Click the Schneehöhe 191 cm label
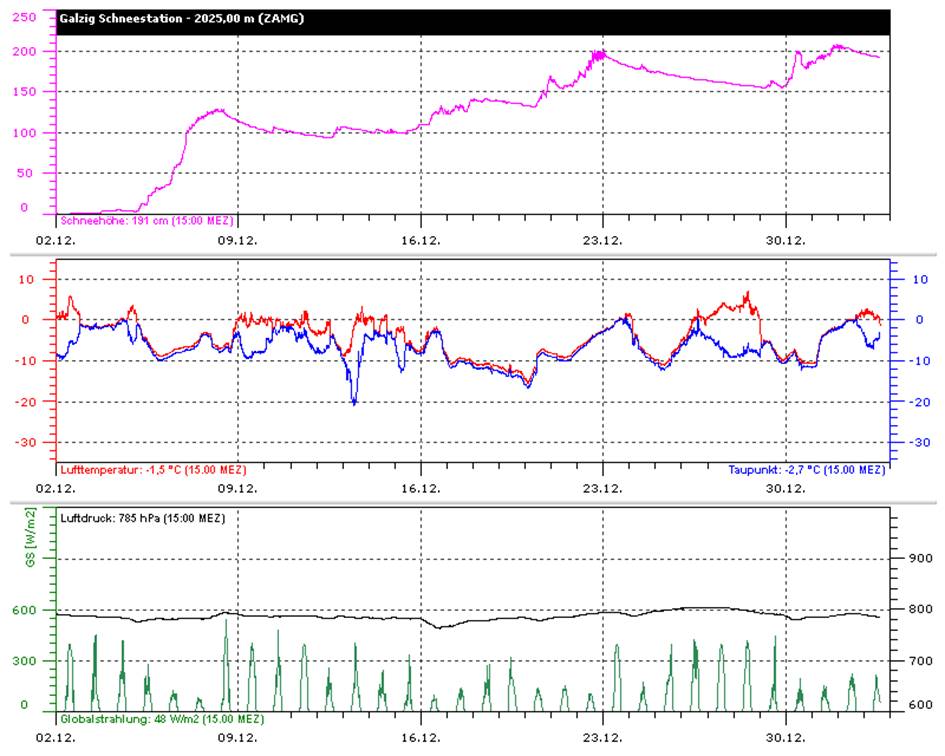This screenshot has height=756, width=945. tap(146, 221)
